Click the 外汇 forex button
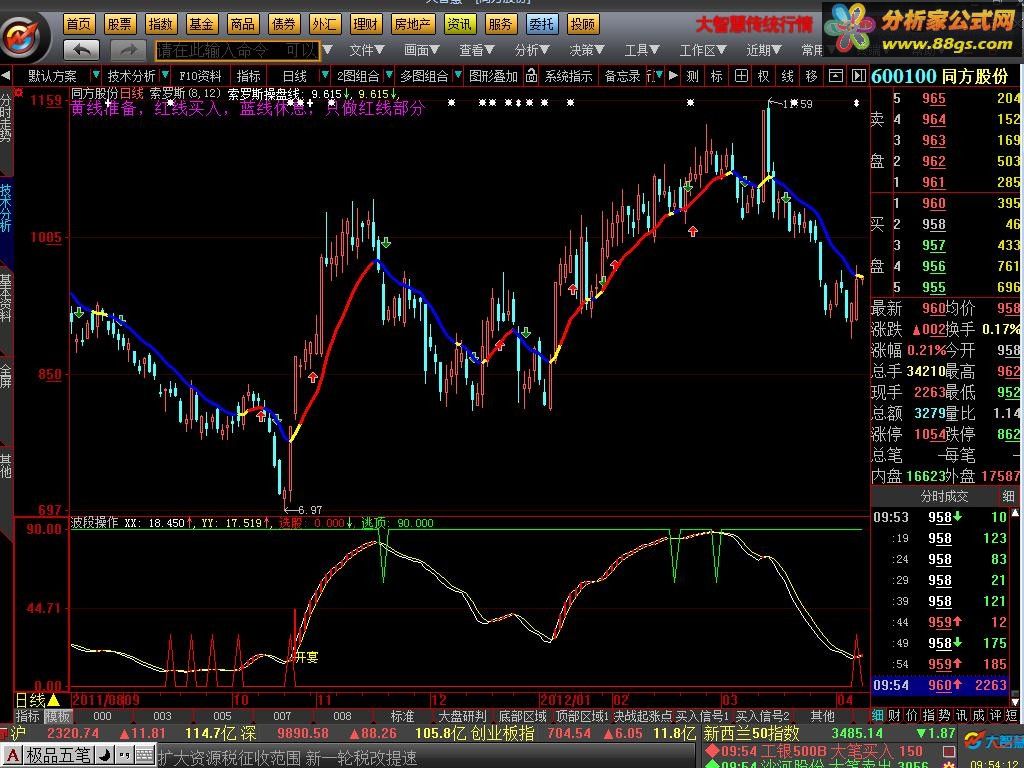The width and height of the screenshot is (1024, 768). (325, 24)
